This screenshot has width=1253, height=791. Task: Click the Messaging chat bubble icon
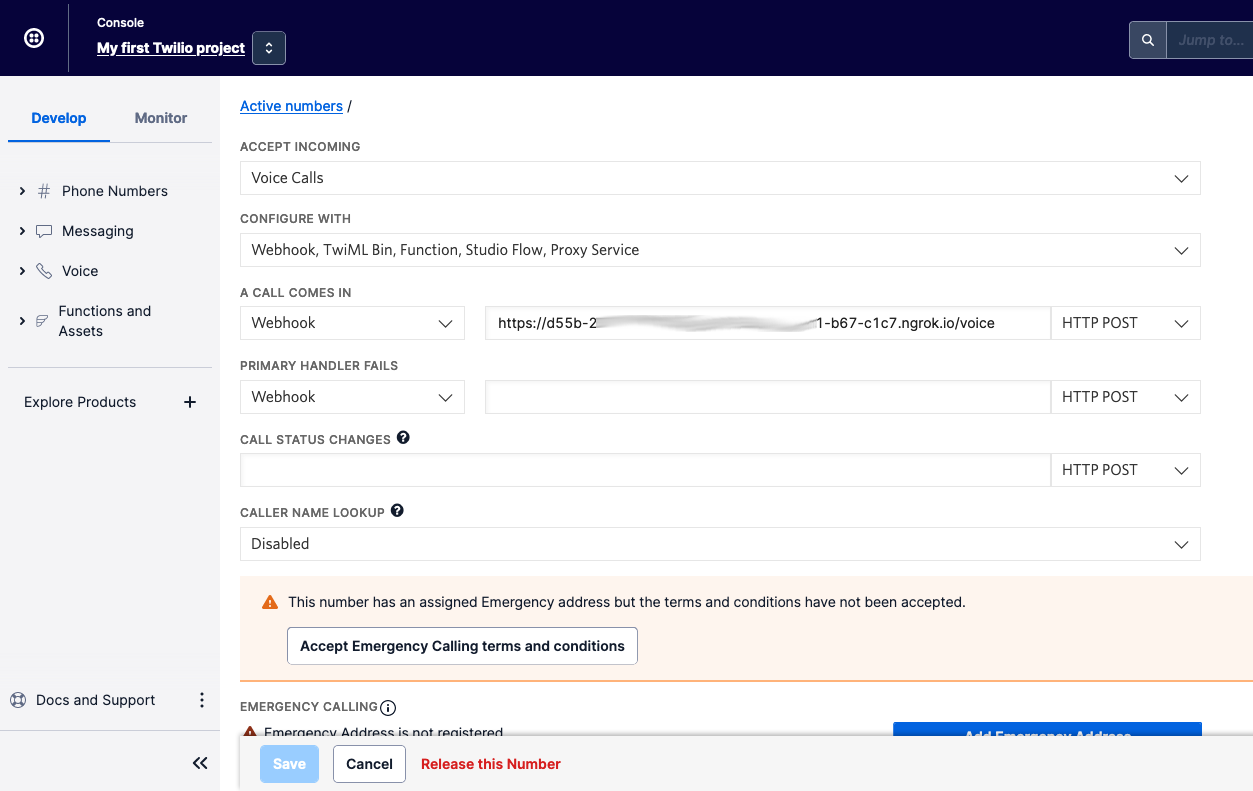pos(44,231)
